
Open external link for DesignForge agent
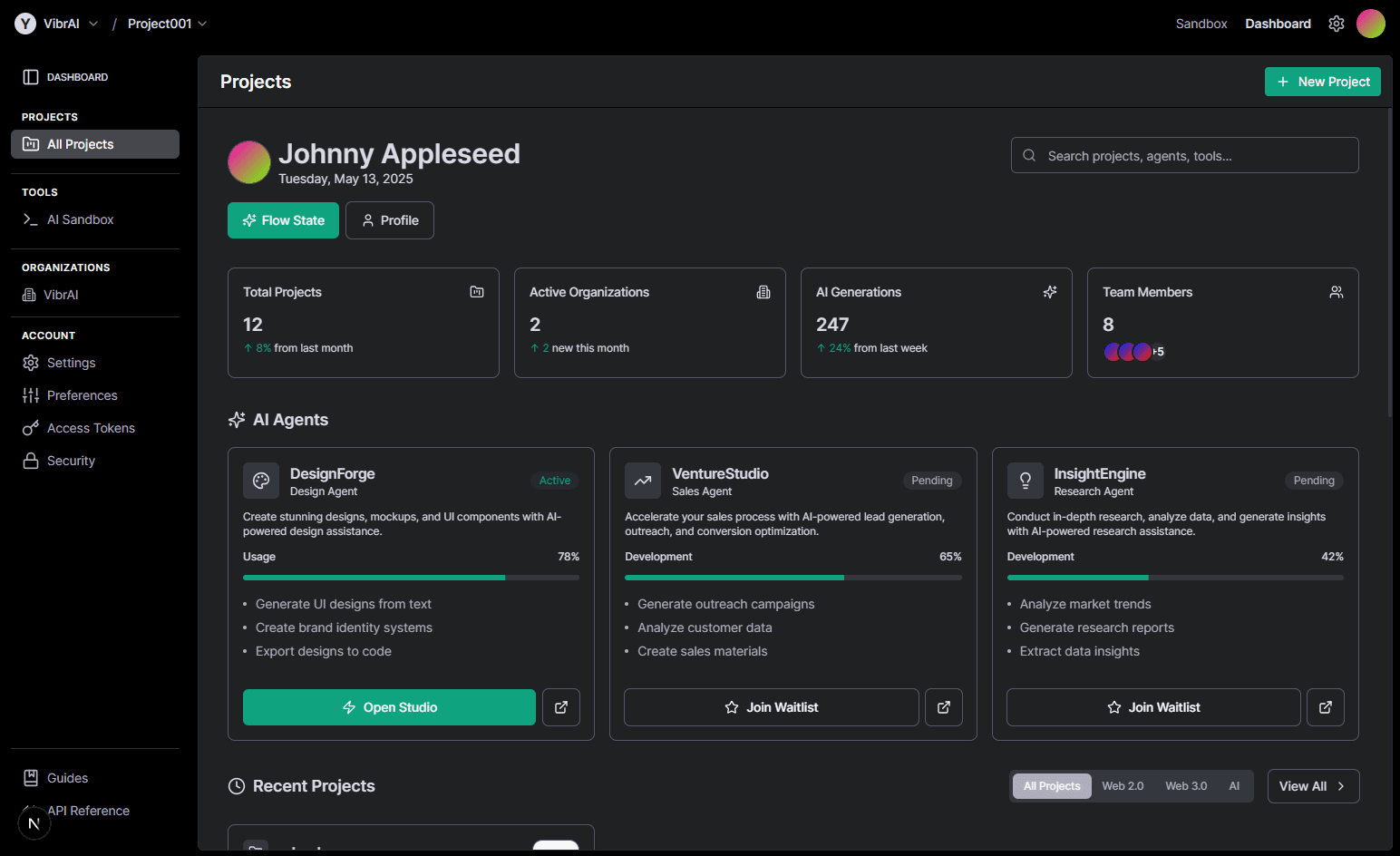click(x=561, y=707)
